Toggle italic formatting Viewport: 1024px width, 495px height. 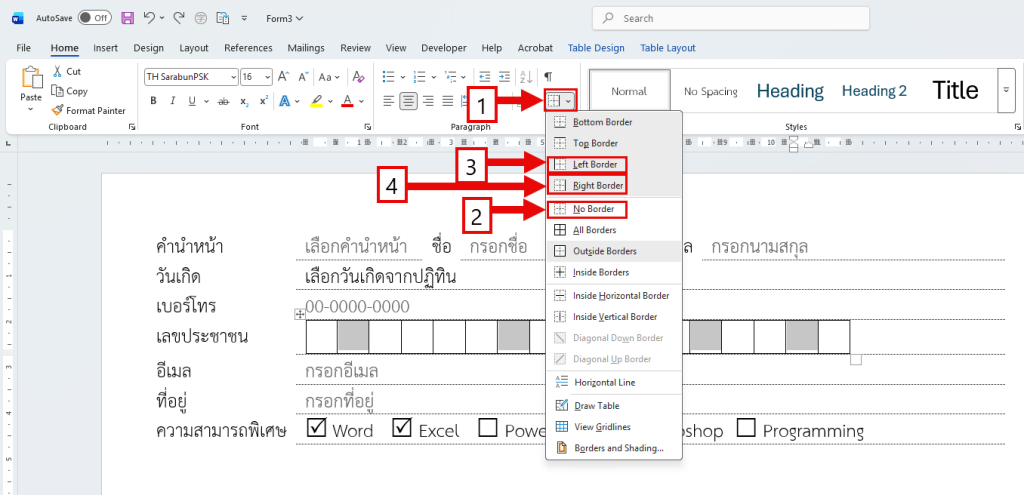[172, 101]
